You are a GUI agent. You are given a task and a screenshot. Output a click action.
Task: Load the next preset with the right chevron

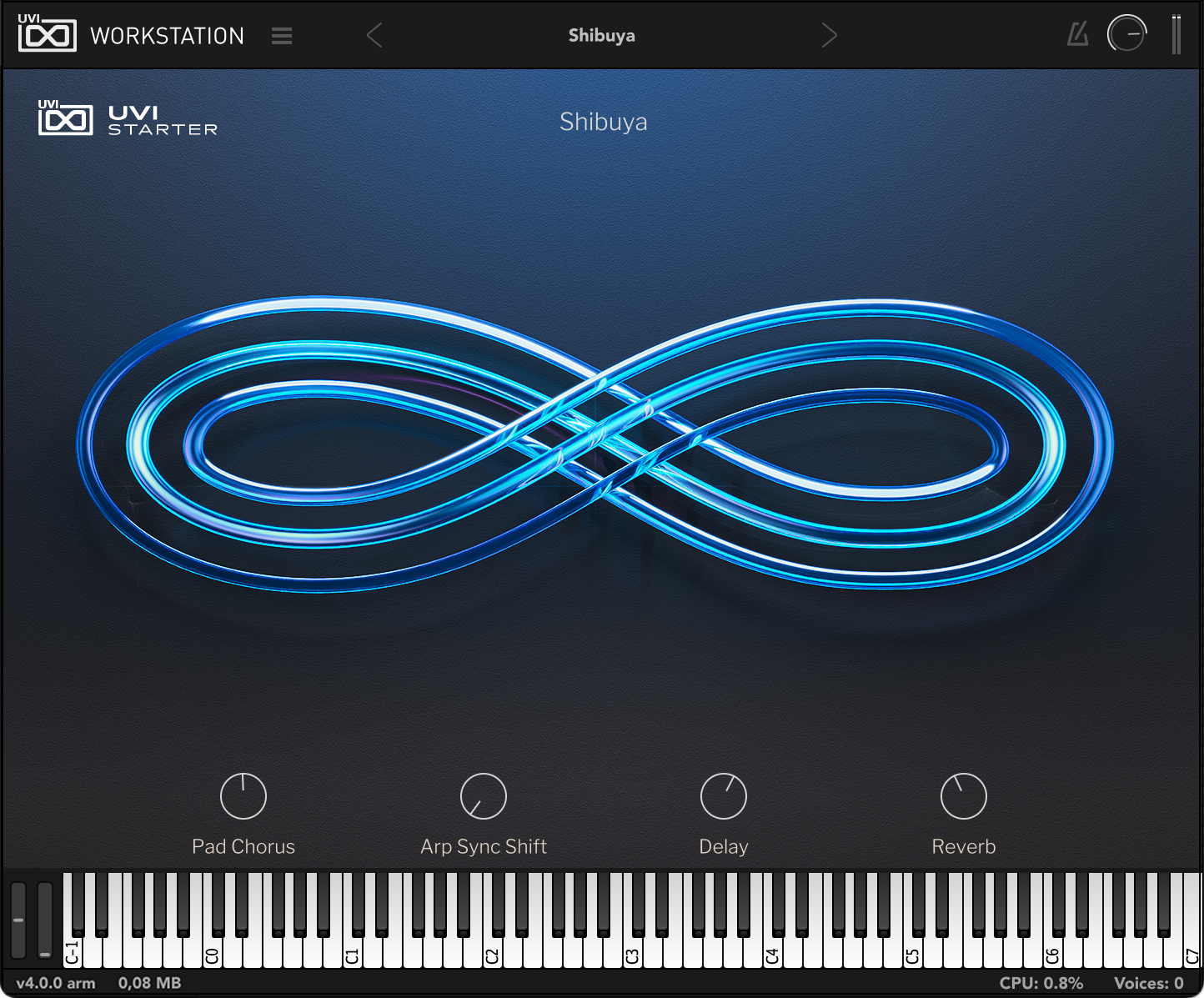(x=829, y=35)
